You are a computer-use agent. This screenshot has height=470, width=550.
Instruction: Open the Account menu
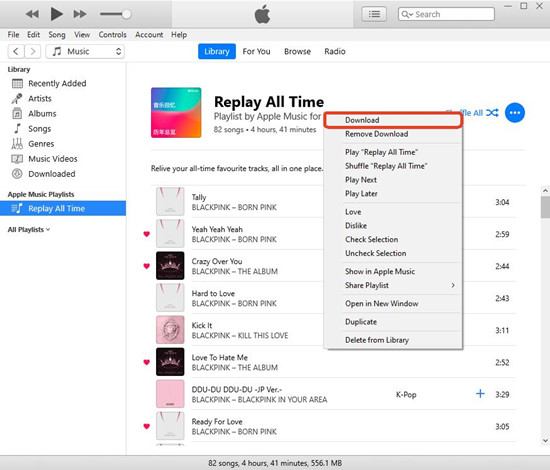point(149,35)
